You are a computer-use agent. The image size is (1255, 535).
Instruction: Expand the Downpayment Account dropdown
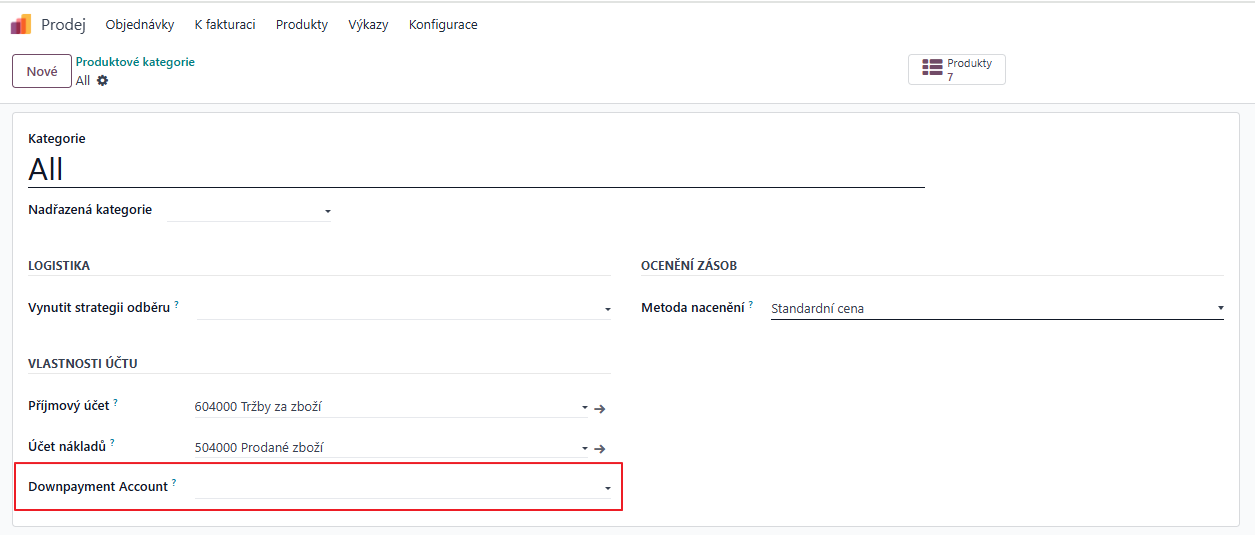(607, 488)
